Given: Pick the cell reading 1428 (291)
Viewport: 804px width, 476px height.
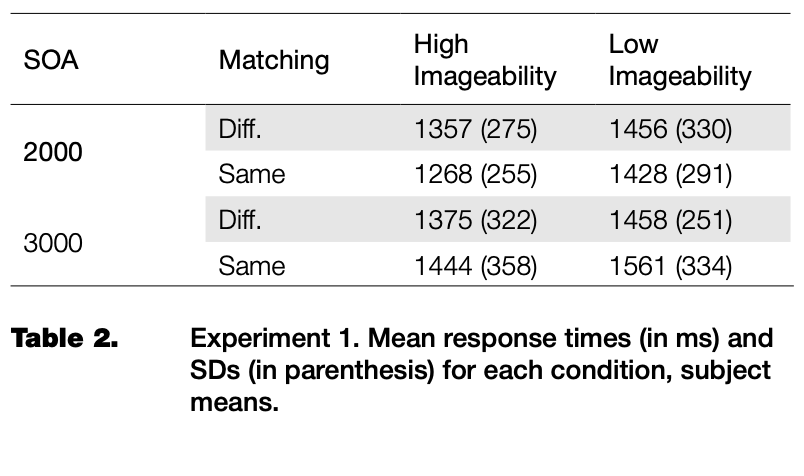Looking at the screenshot, I should 670,175.
